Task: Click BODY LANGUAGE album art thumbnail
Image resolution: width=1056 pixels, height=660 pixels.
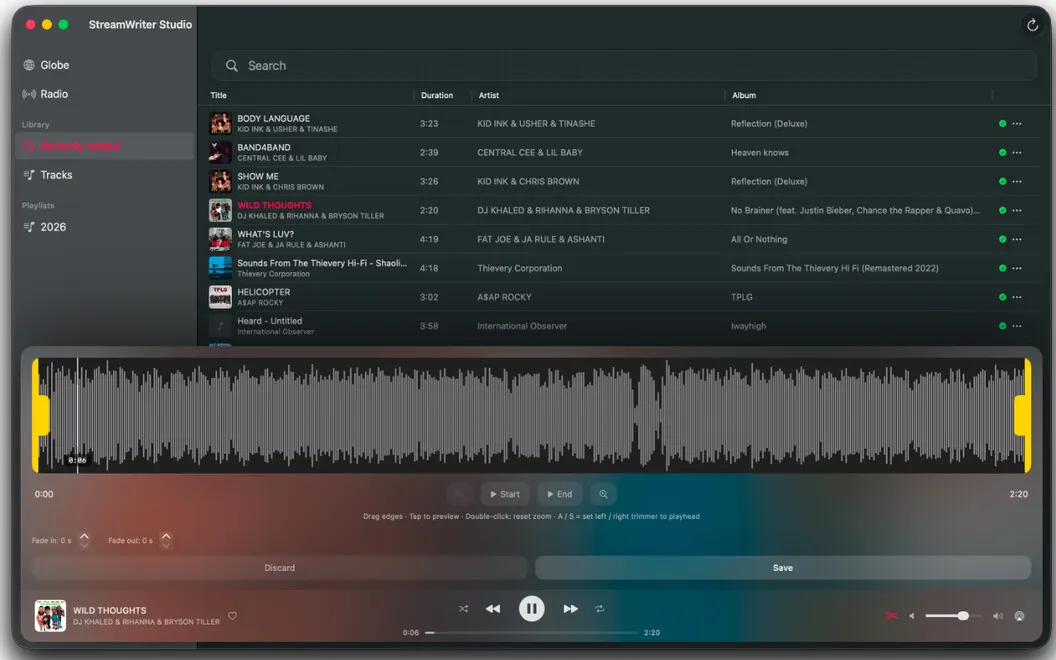Action: coord(220,123)
